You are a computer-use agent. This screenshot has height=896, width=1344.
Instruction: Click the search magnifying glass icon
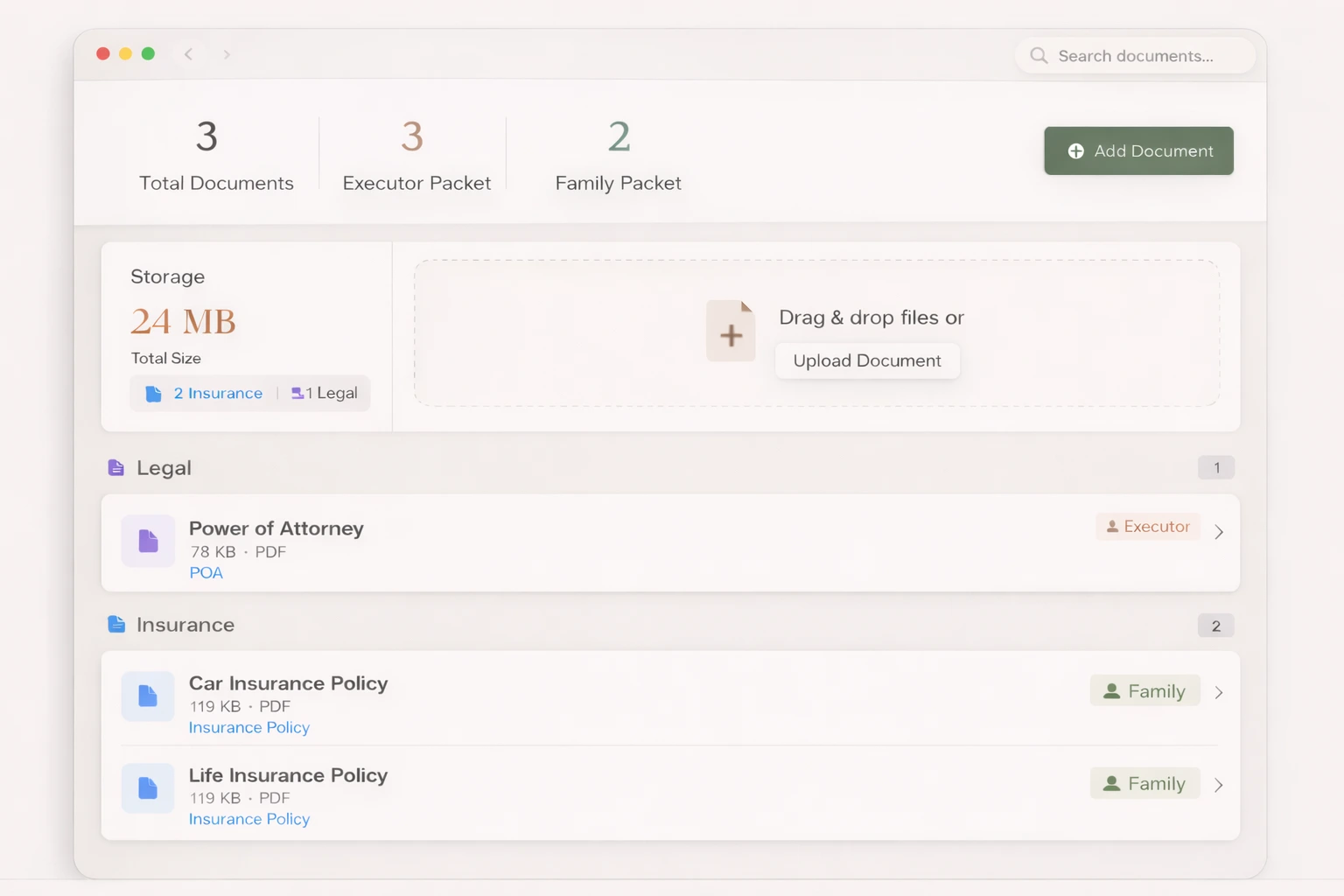tap(1039, 55)
